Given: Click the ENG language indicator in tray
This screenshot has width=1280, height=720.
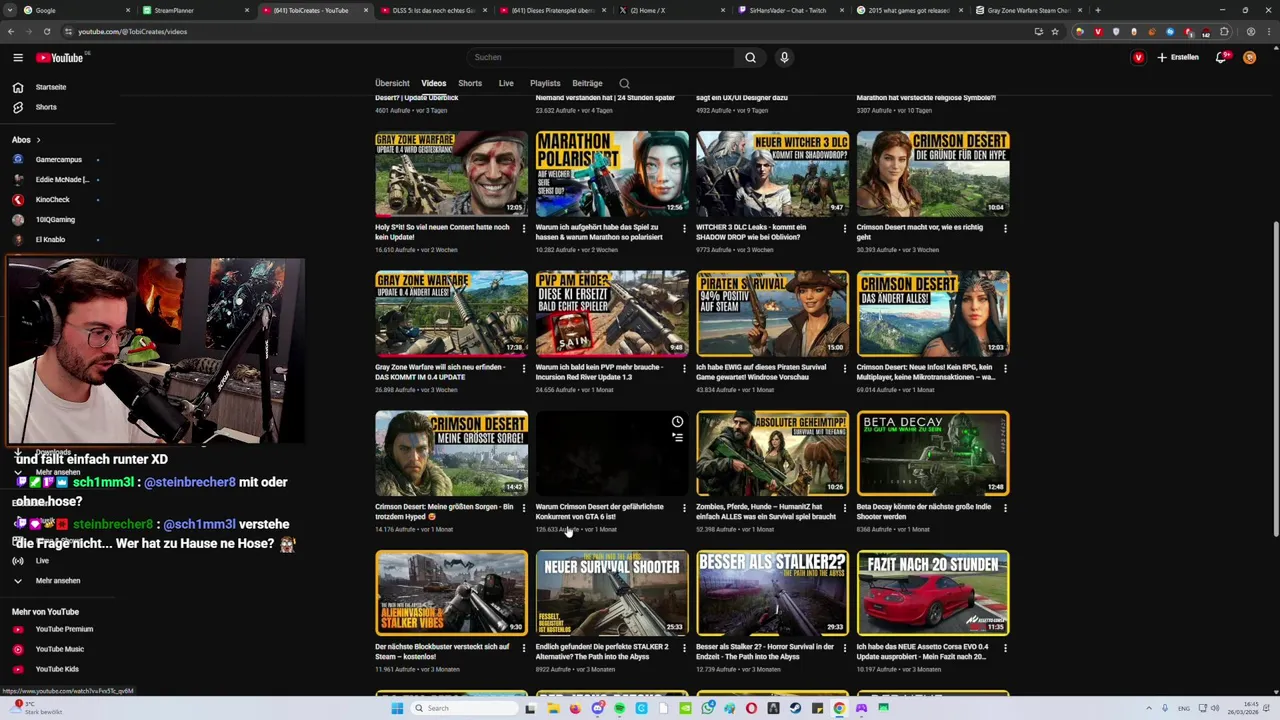Looking at the screenshot, I should click(1184, 708).
